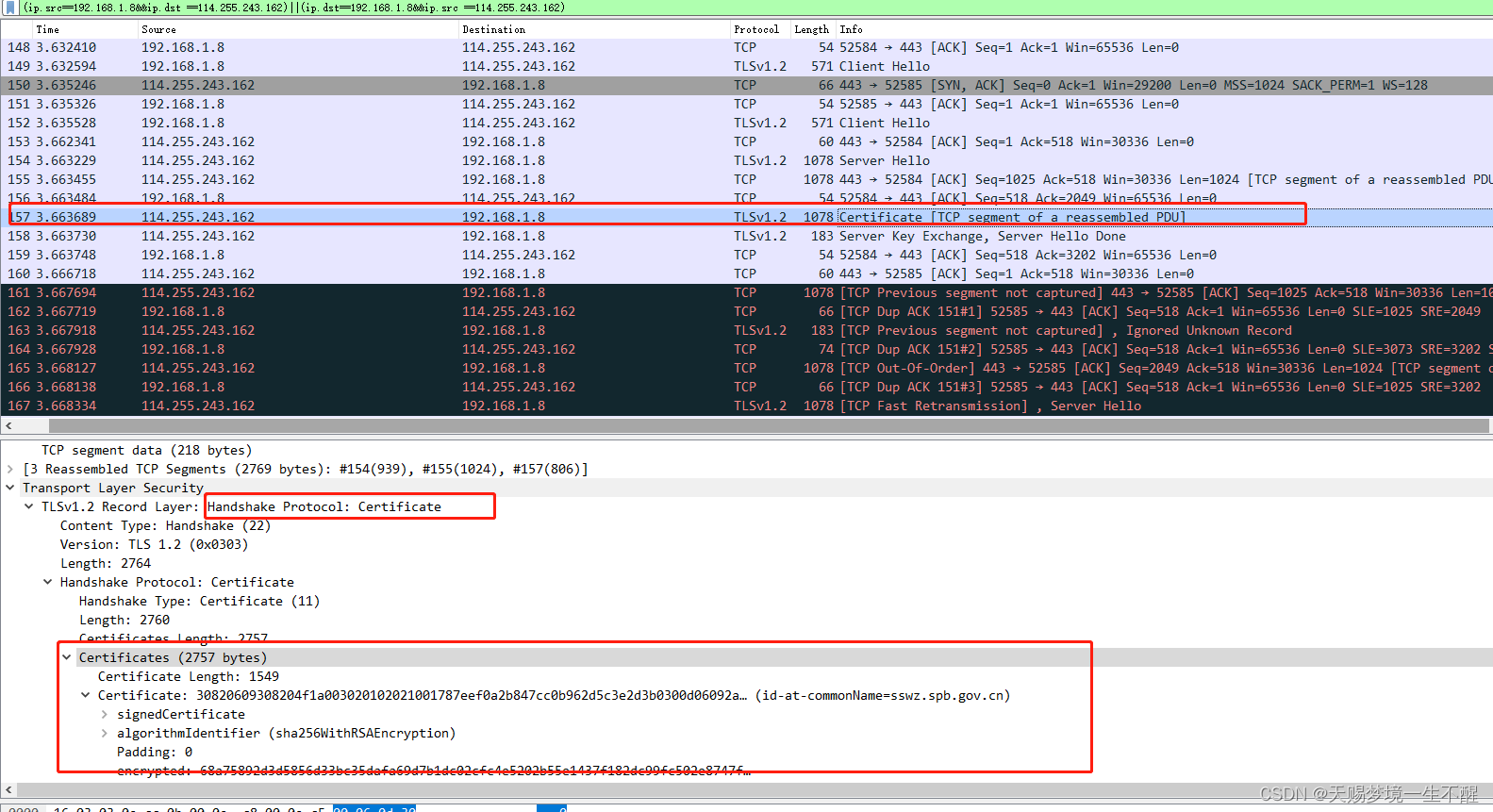Select packet 151 ACK row
Viewport: 1493px width, 812px height.
tap(746, 104)
